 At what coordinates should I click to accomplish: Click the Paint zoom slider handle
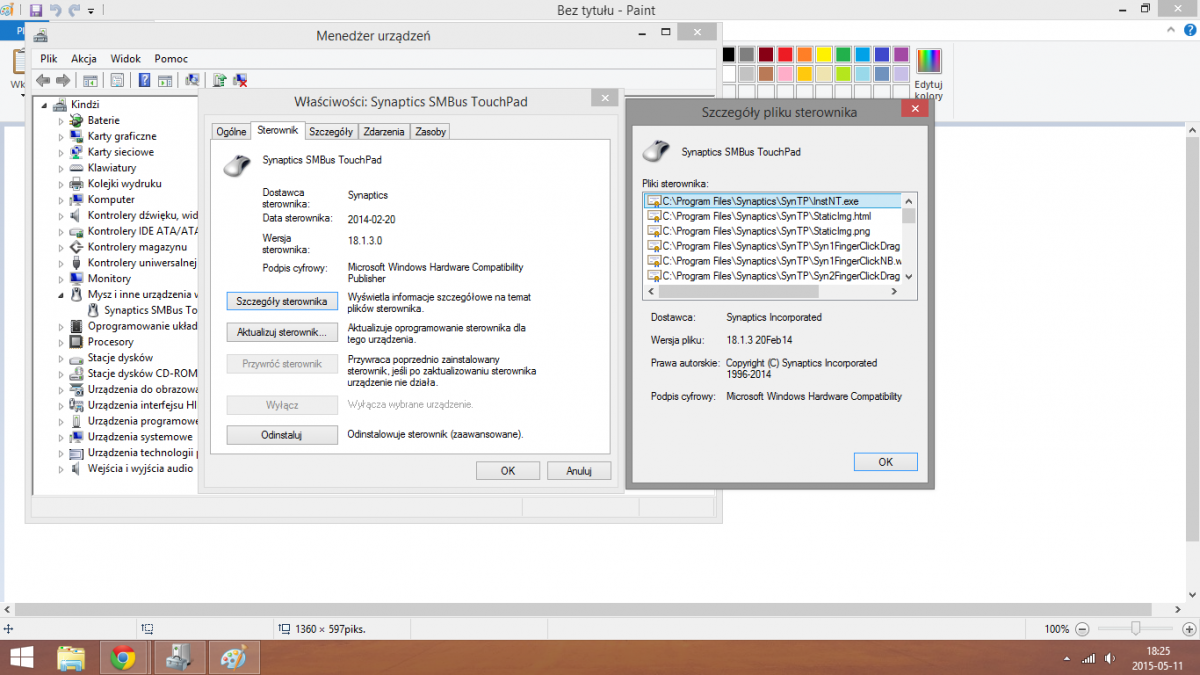[1135, 628]
